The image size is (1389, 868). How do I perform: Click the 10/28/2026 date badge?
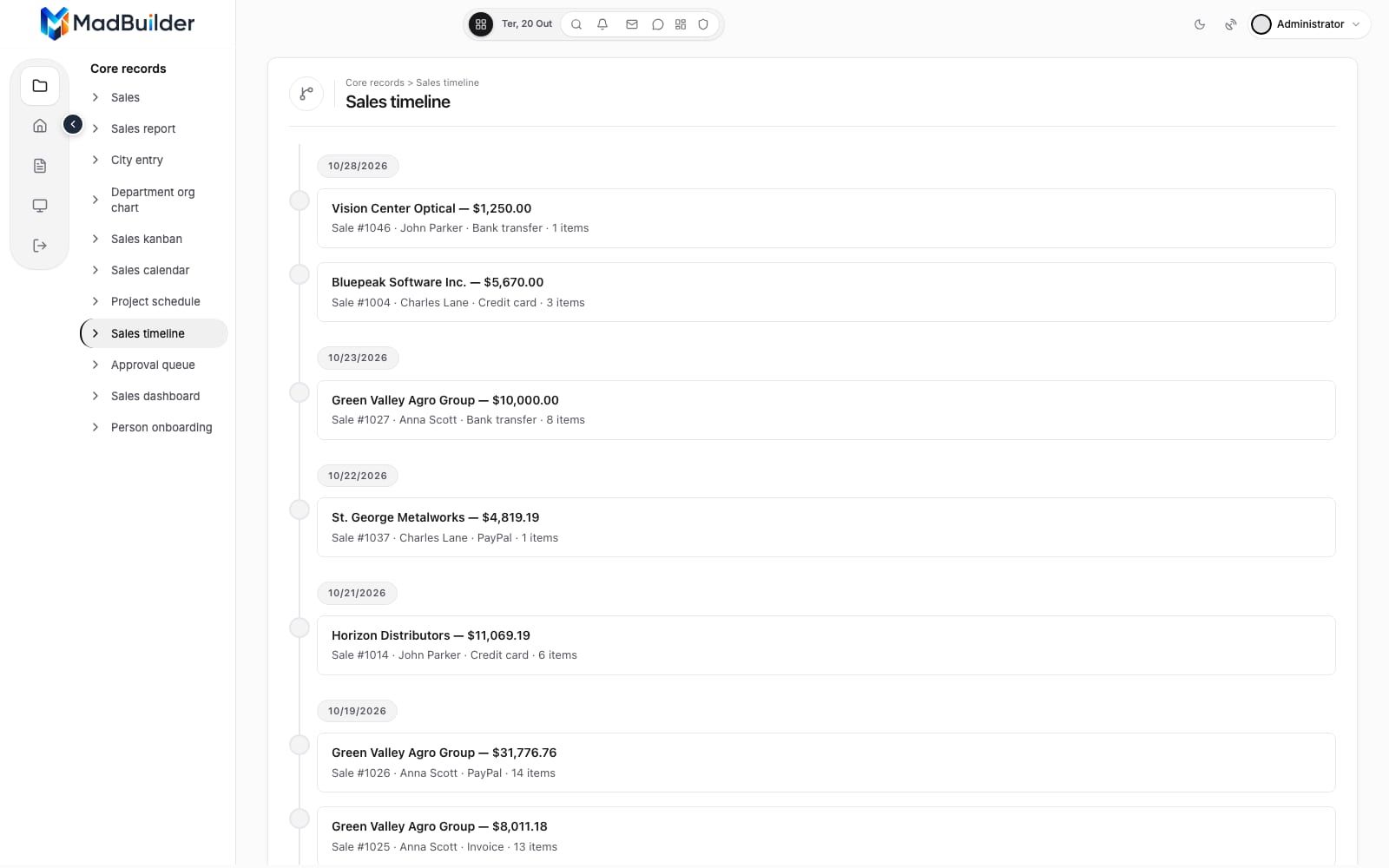click(x=358, y=166)
